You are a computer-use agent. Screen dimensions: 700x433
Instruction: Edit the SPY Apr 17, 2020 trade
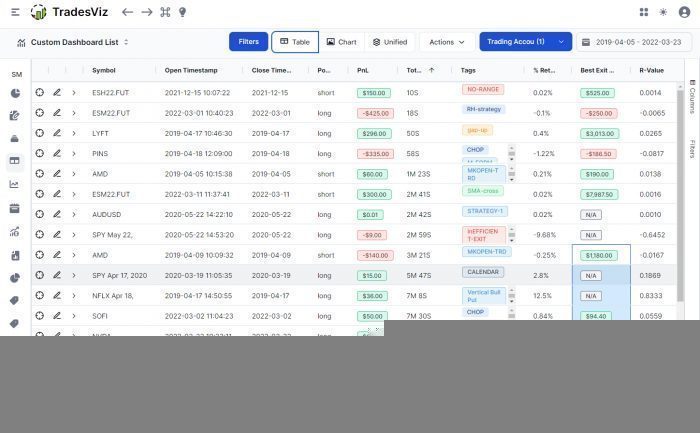57,275
